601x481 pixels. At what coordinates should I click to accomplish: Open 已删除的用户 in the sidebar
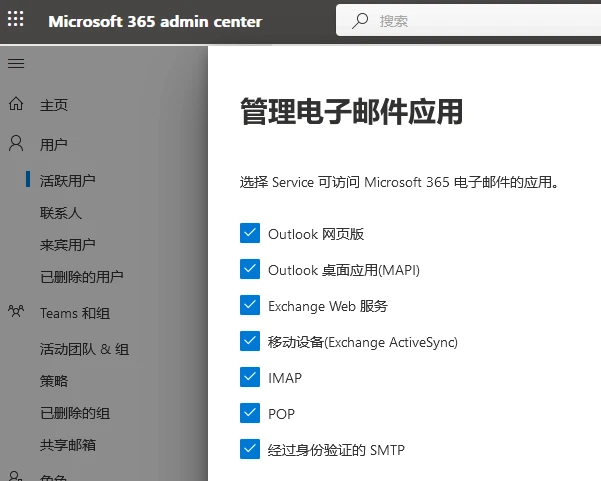(82, 277)
